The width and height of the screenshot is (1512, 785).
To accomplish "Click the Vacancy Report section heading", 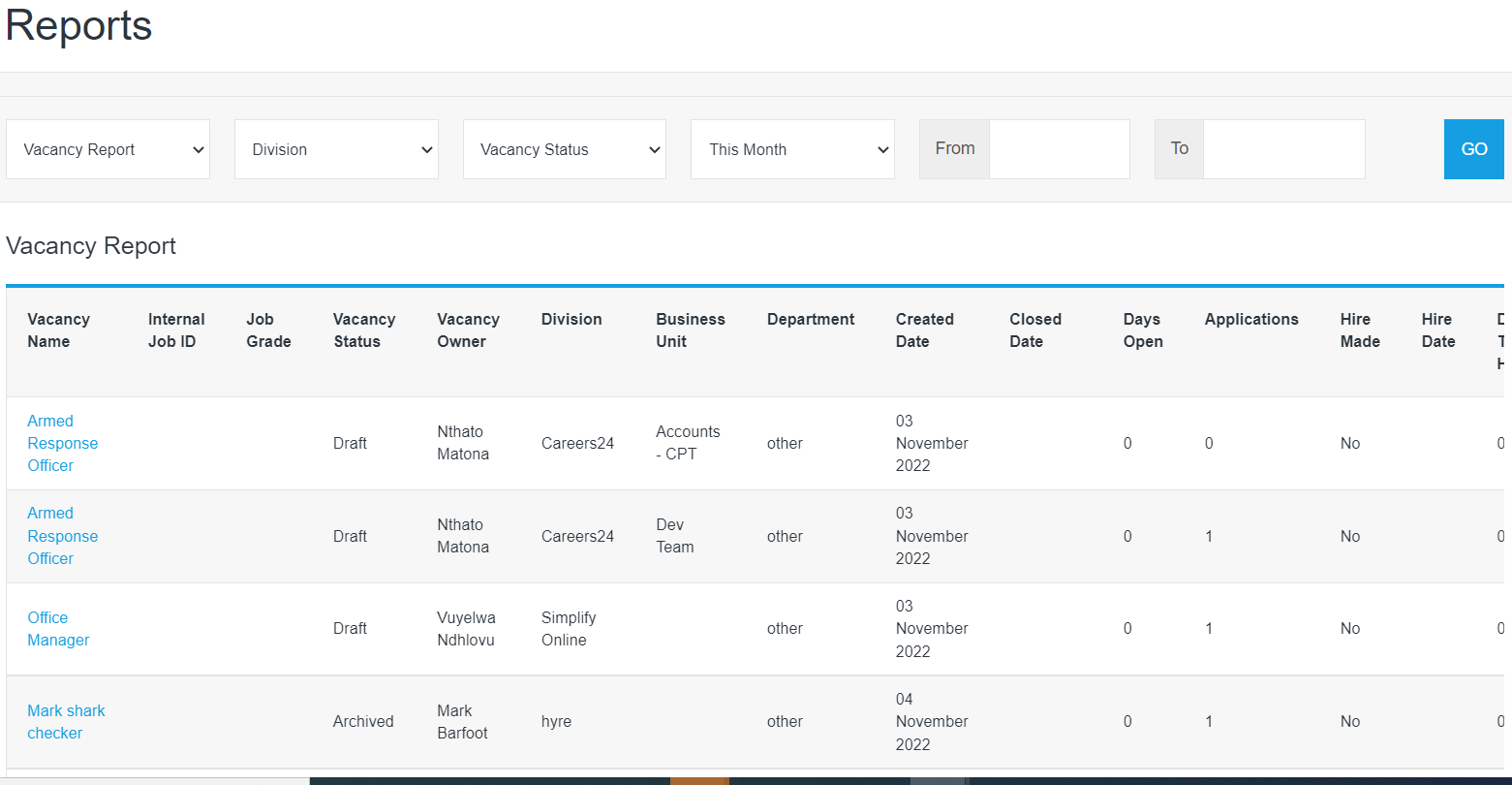I will pos(91,245).
